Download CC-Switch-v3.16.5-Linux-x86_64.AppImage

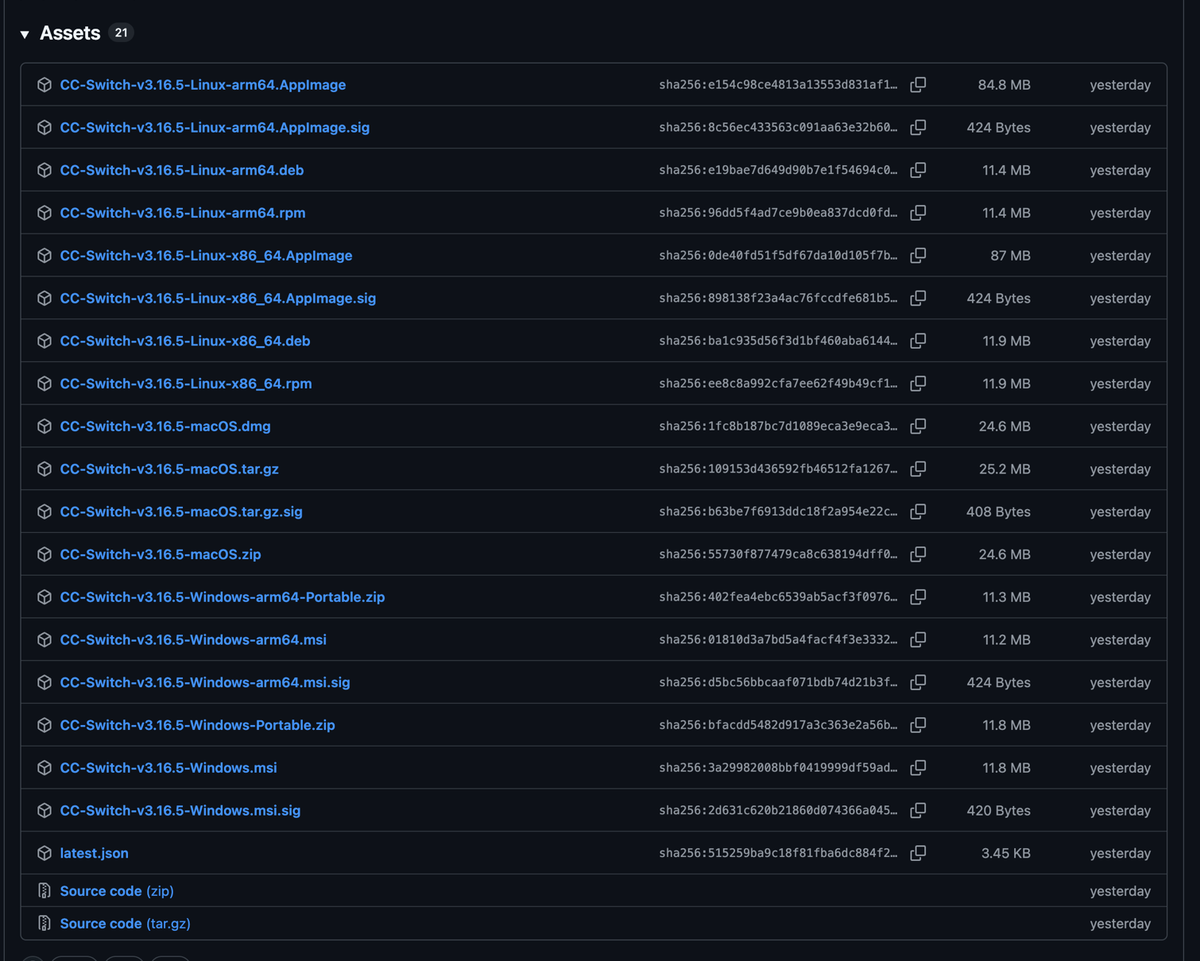pyautogui.click(x=206, y=256)
